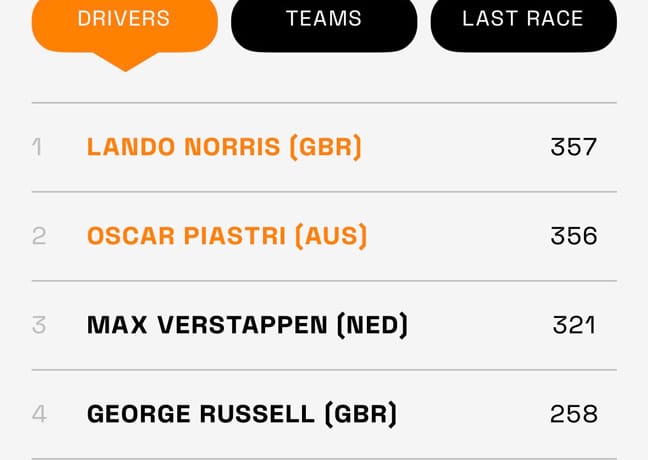This screenshot has height=460, width=648.
Task: Click Norris's 357 points value
Action: (x=574, y=147)
